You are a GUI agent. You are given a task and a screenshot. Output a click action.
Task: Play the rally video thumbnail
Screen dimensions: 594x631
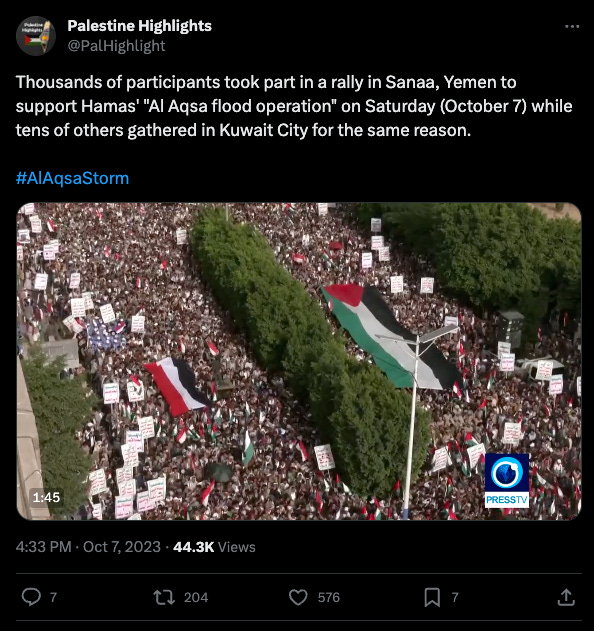point(299,361)
